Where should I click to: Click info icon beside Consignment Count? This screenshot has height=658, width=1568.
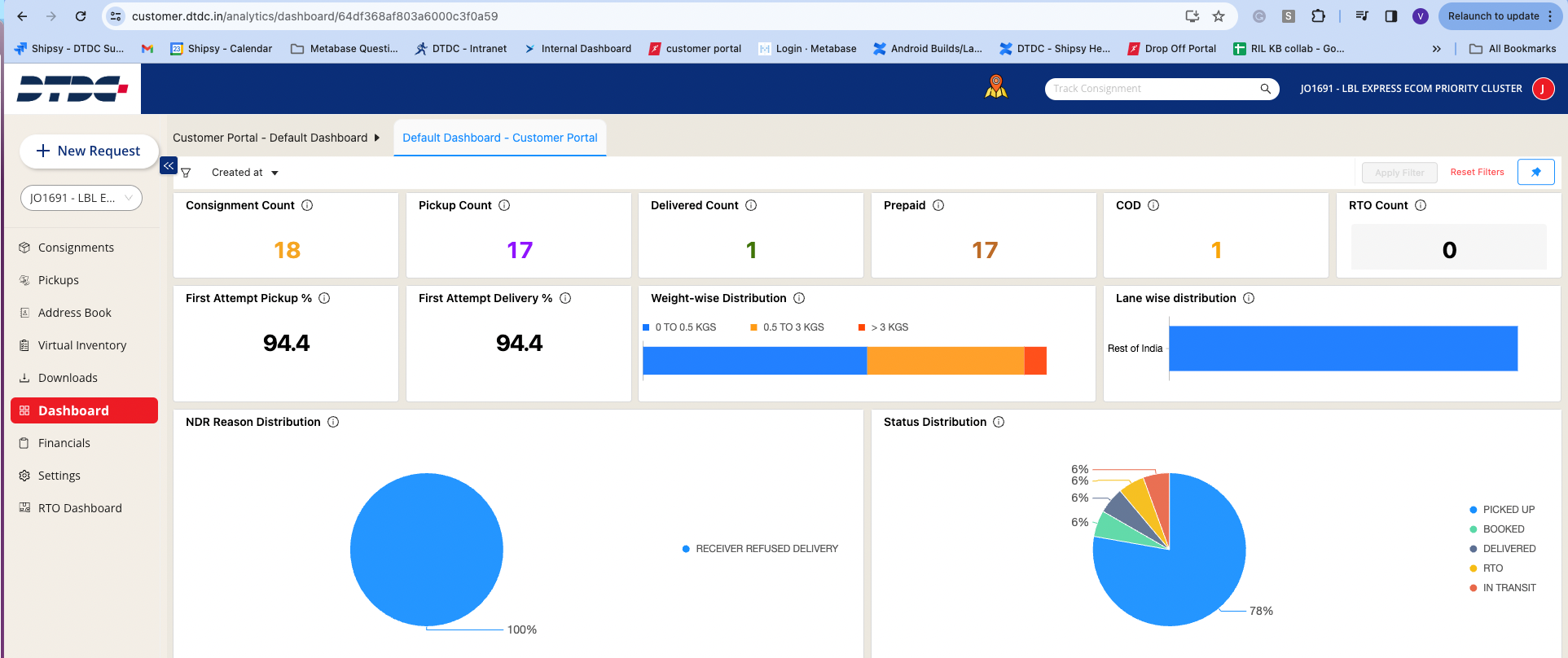coord(307,205)
